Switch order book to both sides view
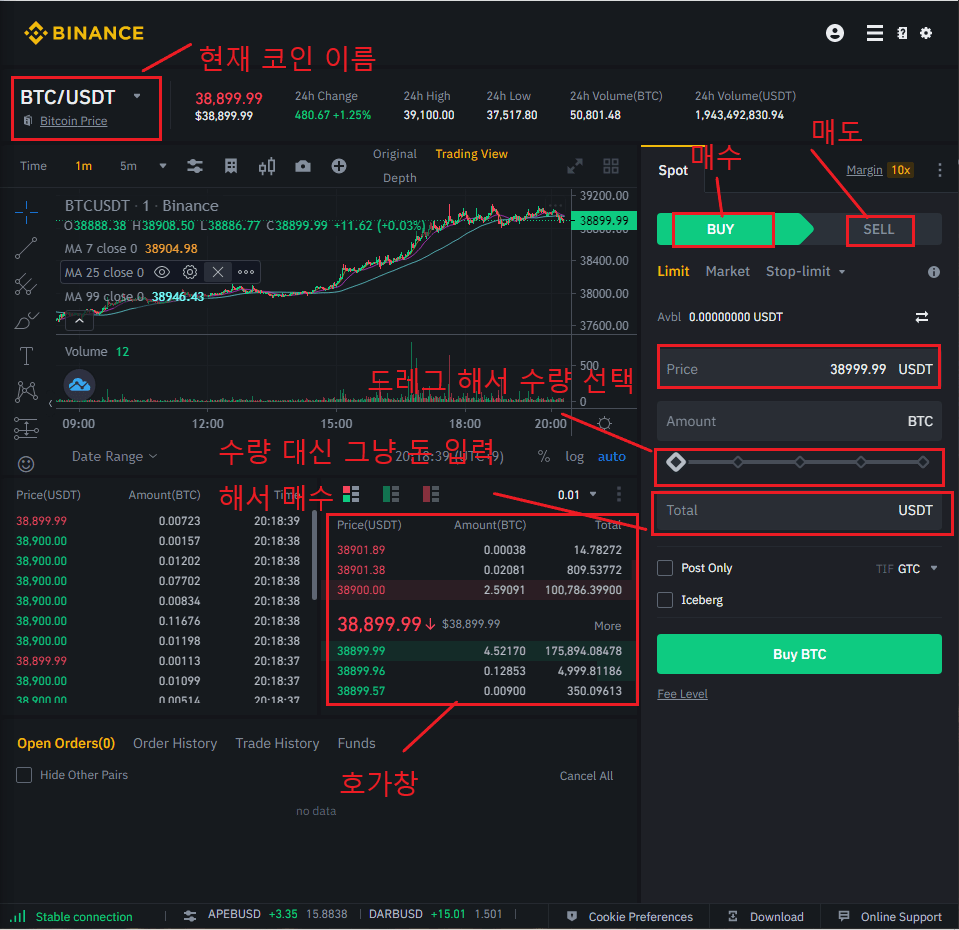Viewport: 959px width, 930px height. point(351,494)
